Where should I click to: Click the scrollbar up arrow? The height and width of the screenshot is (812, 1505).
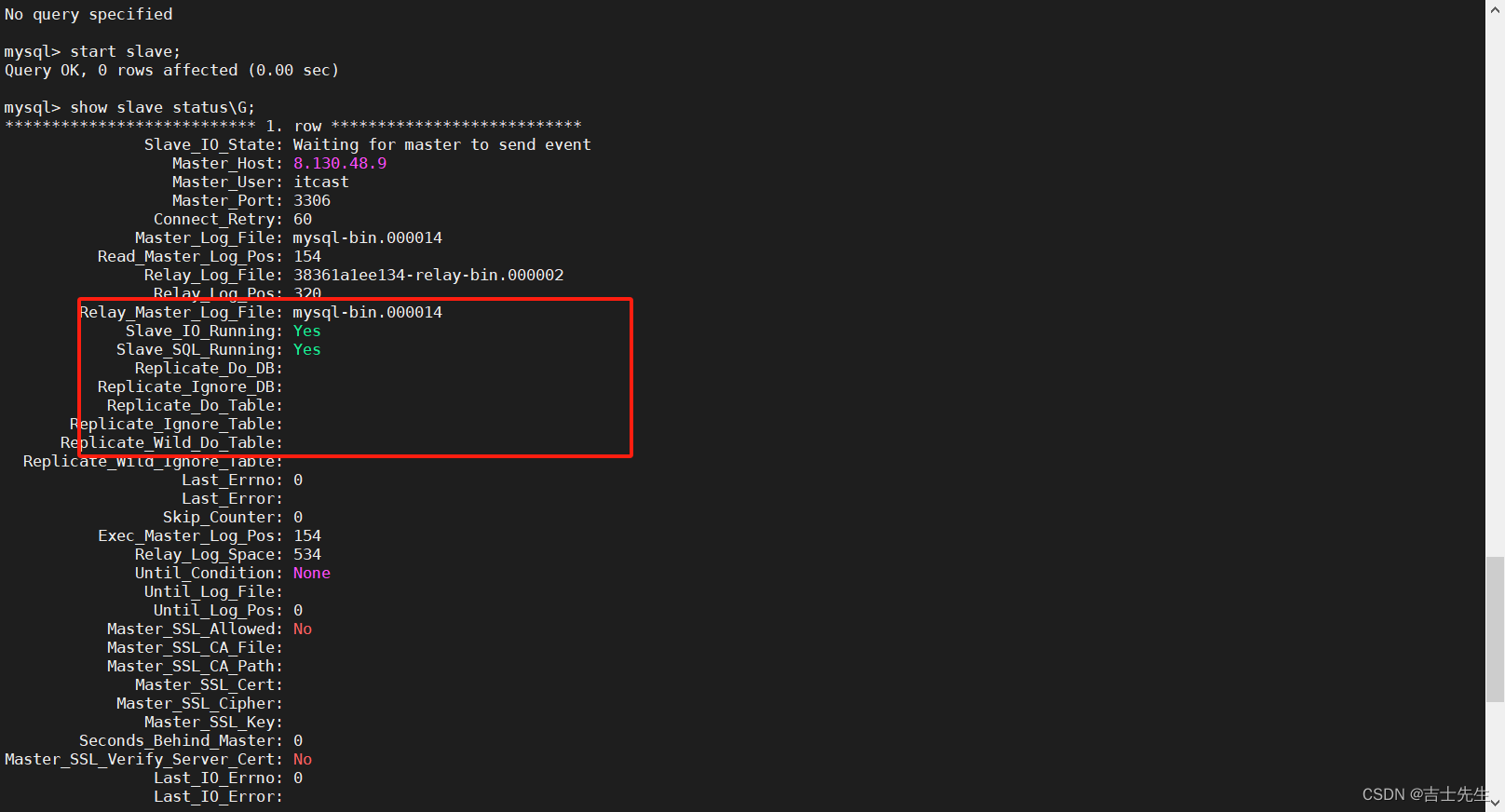1495,7
